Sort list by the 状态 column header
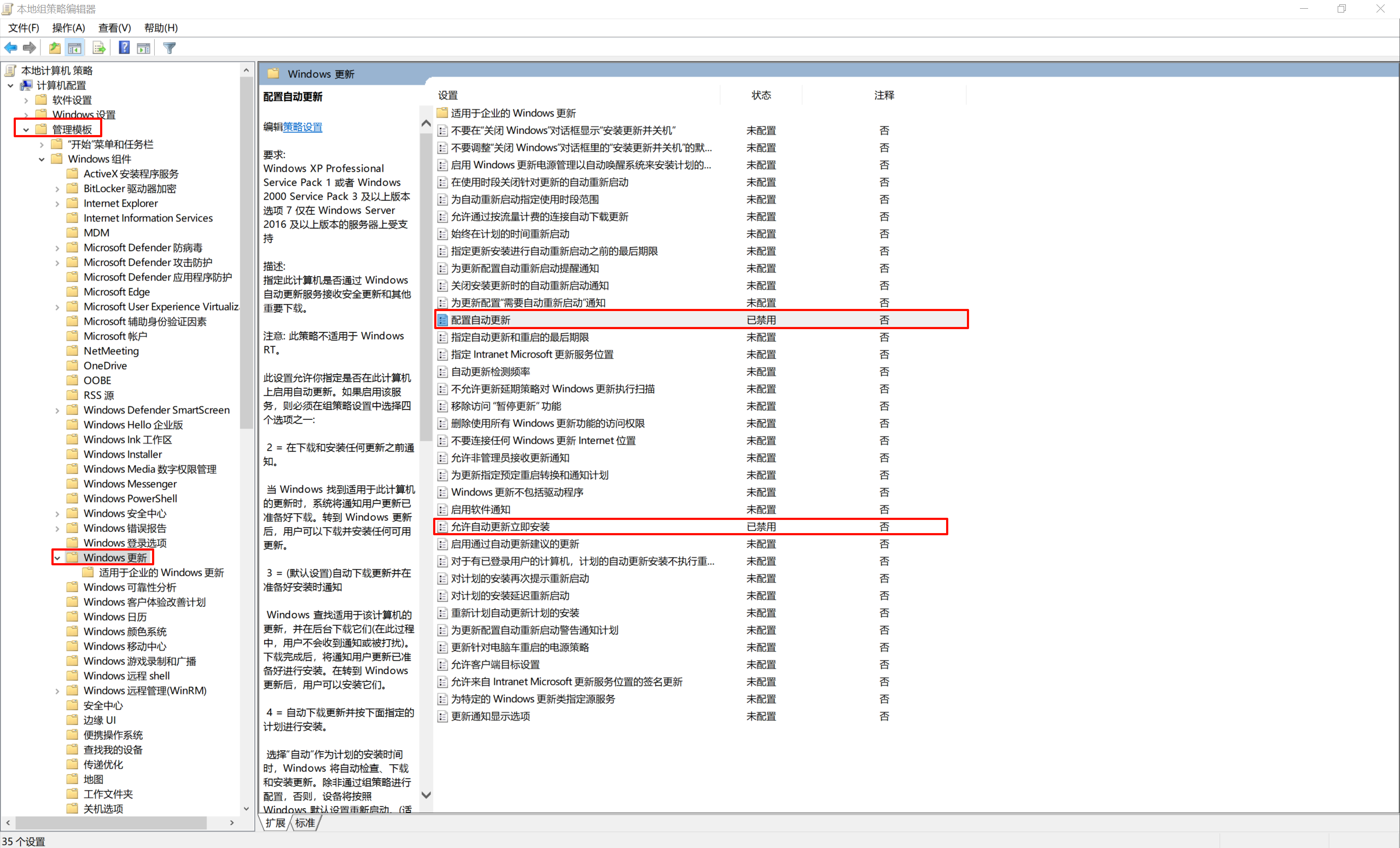The image size is (1400, 848). tap(761, 96)
